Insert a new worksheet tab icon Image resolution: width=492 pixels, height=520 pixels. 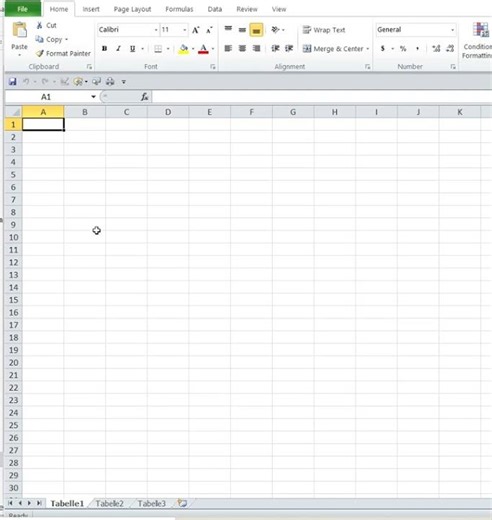pyautogui.click(x=182, y=503)
